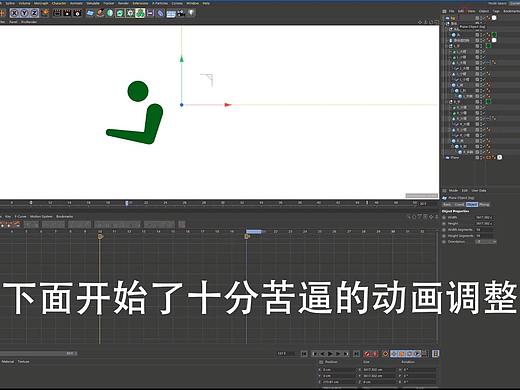Click the Plane row's layer square
Image resolution: width=520 pixels, height=390 pixels.
(477, 157)
